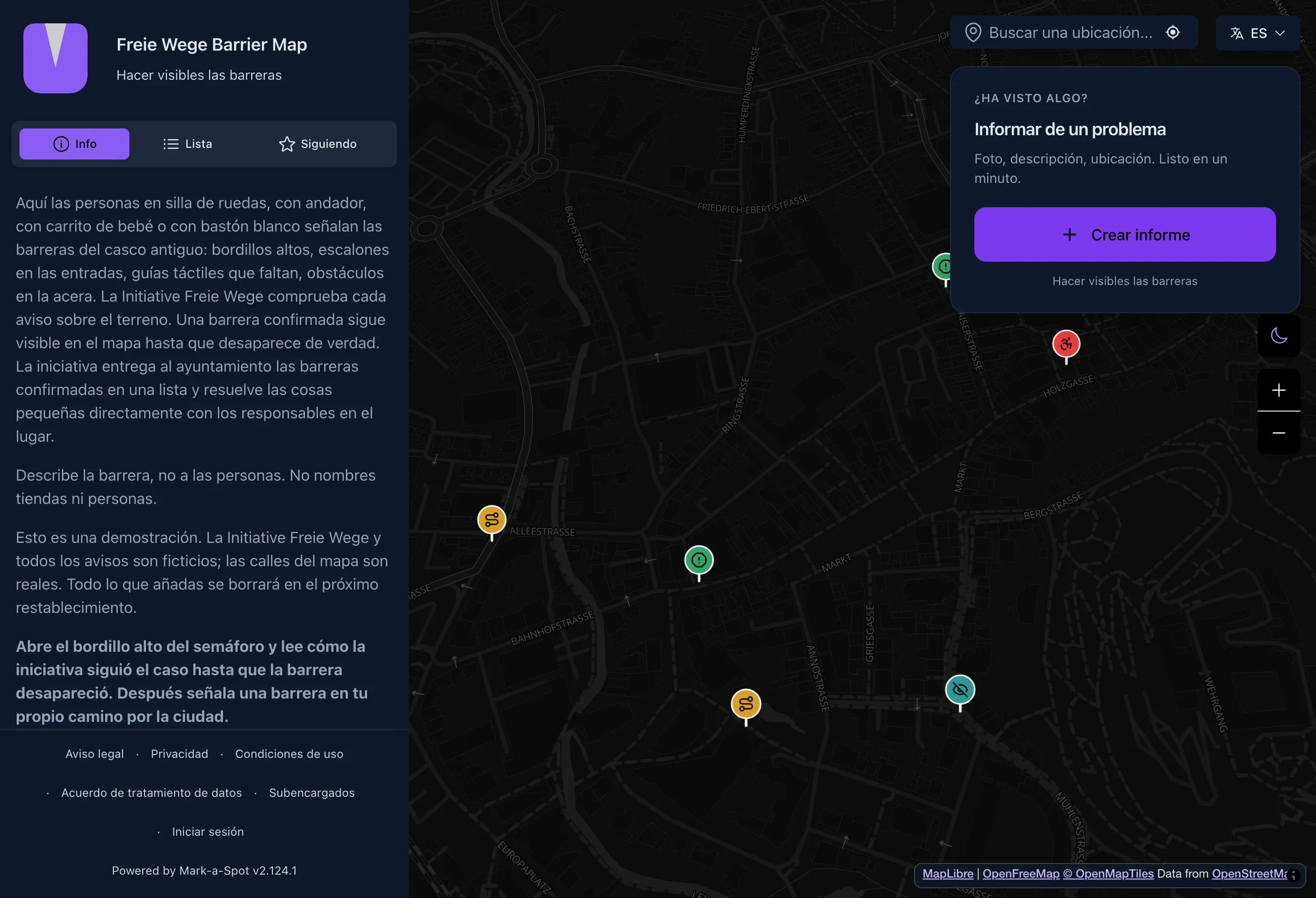
Task: Expand the map attribution info toggle
Action: tap(1293, 875)
